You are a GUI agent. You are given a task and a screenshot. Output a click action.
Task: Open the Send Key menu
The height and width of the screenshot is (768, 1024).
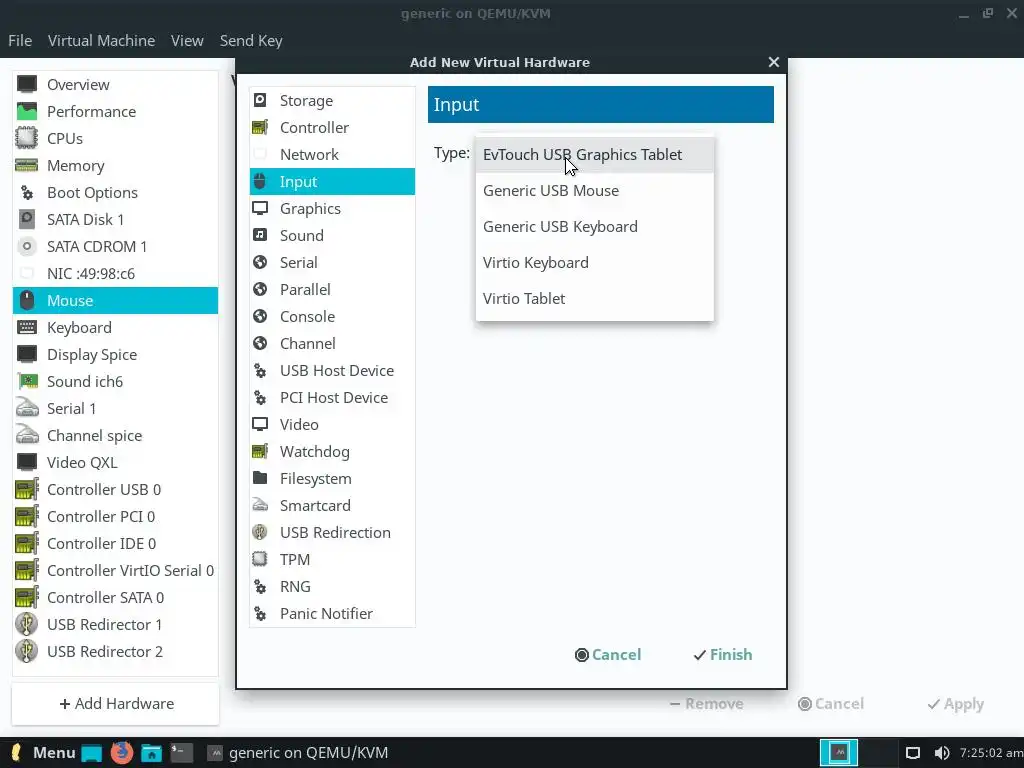(251, 40)
